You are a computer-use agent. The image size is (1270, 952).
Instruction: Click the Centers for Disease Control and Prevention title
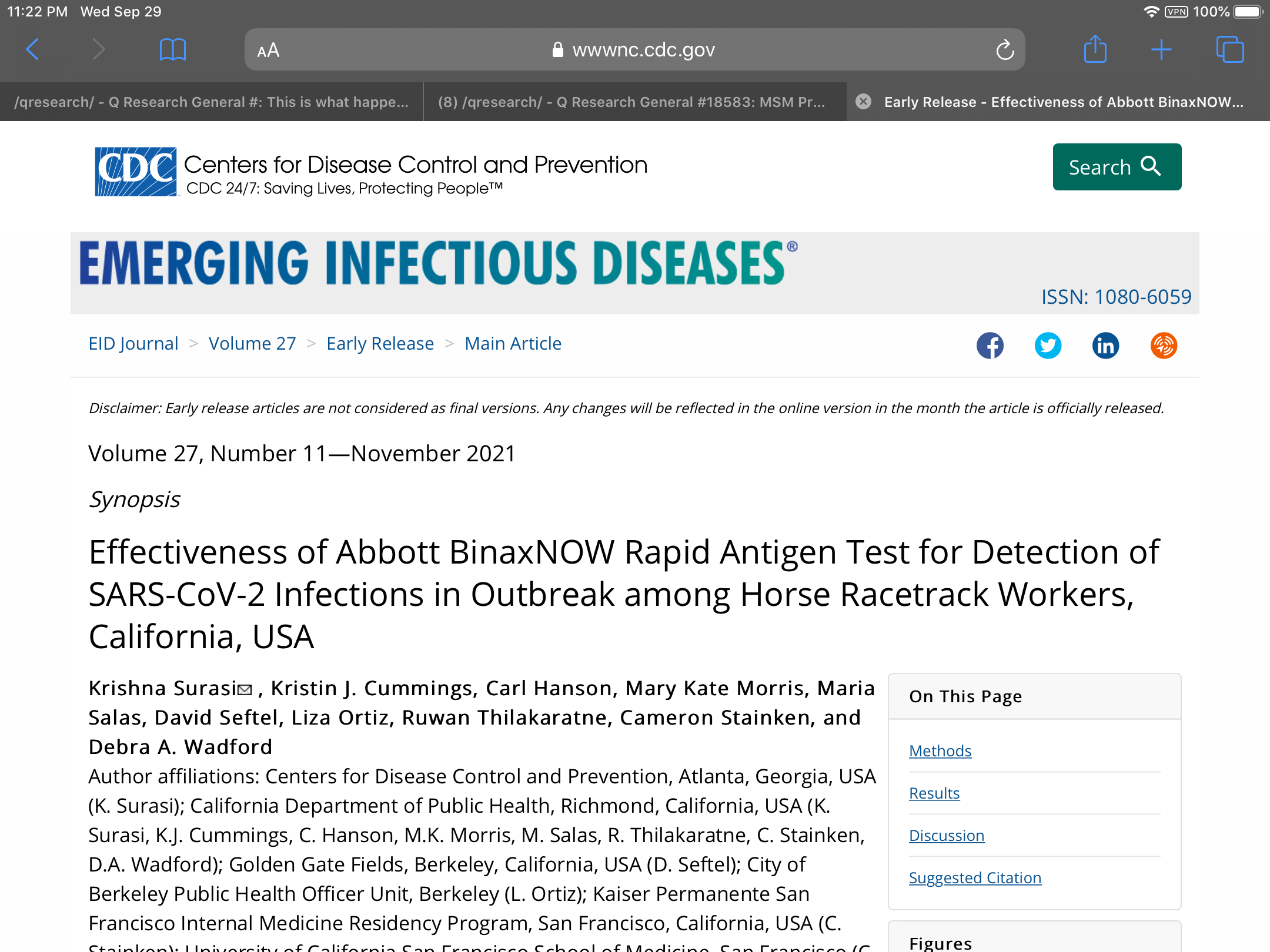tap(416, 165)
